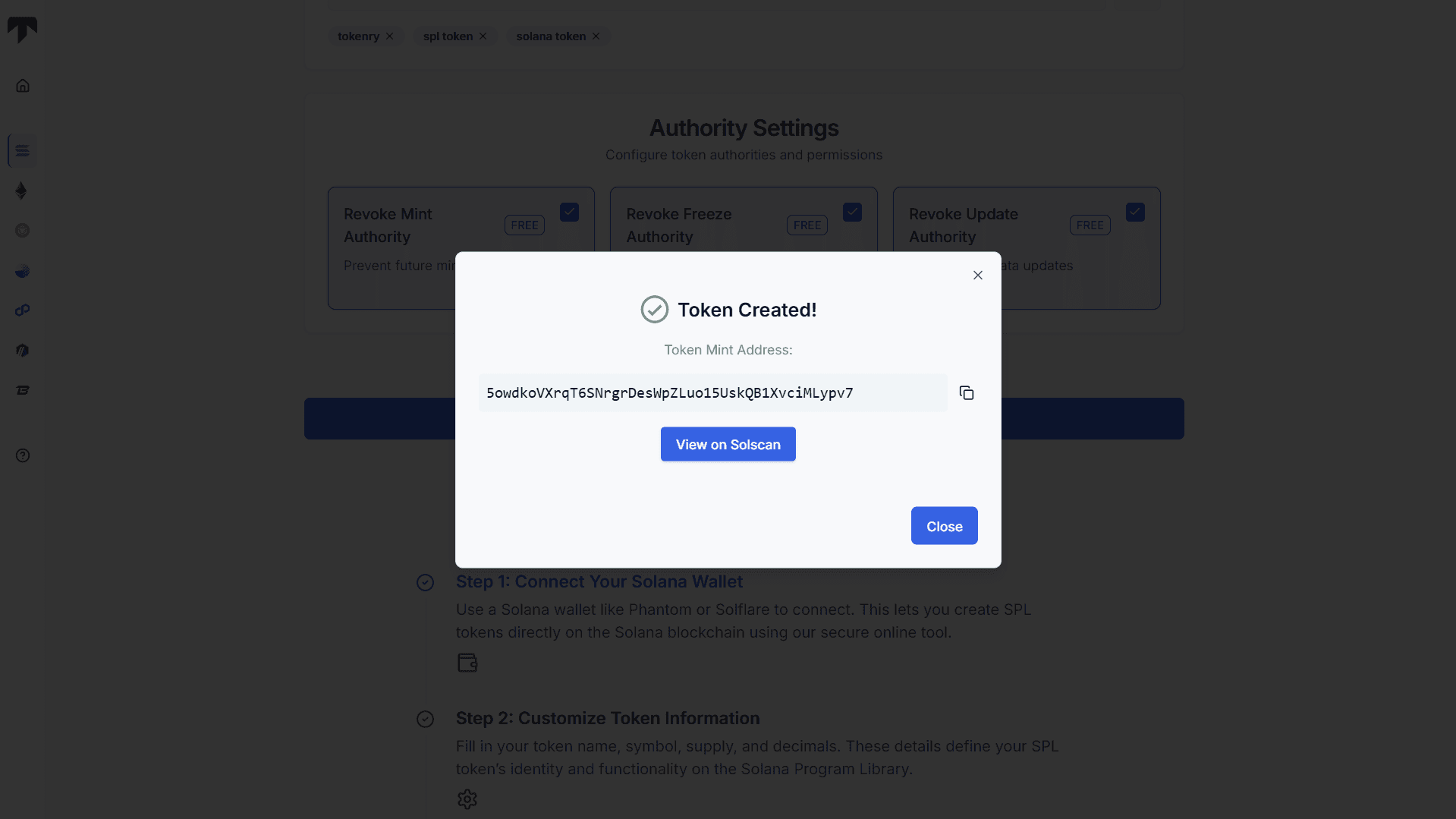Remove the 'solana token' tag
The height and width of the screenshot is (819, 1456).
point(596,36)
